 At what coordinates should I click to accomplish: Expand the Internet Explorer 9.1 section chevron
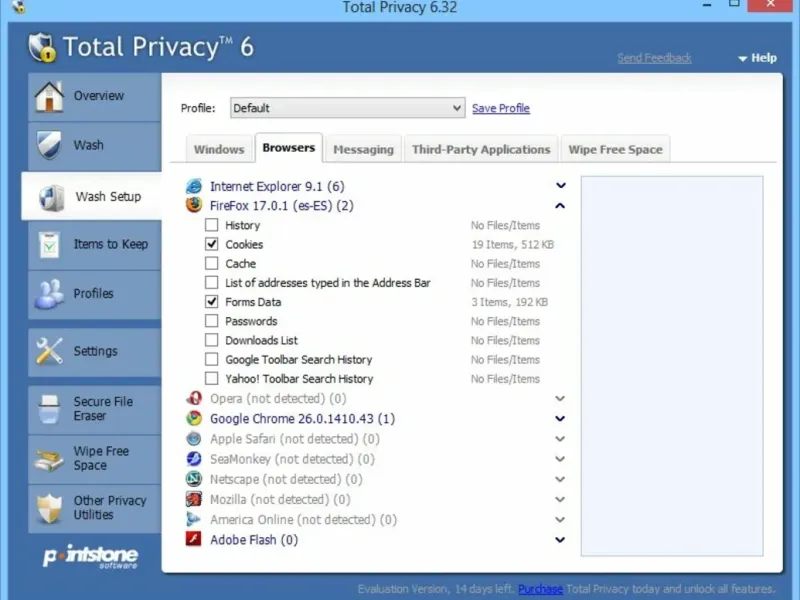coord(561,185)
